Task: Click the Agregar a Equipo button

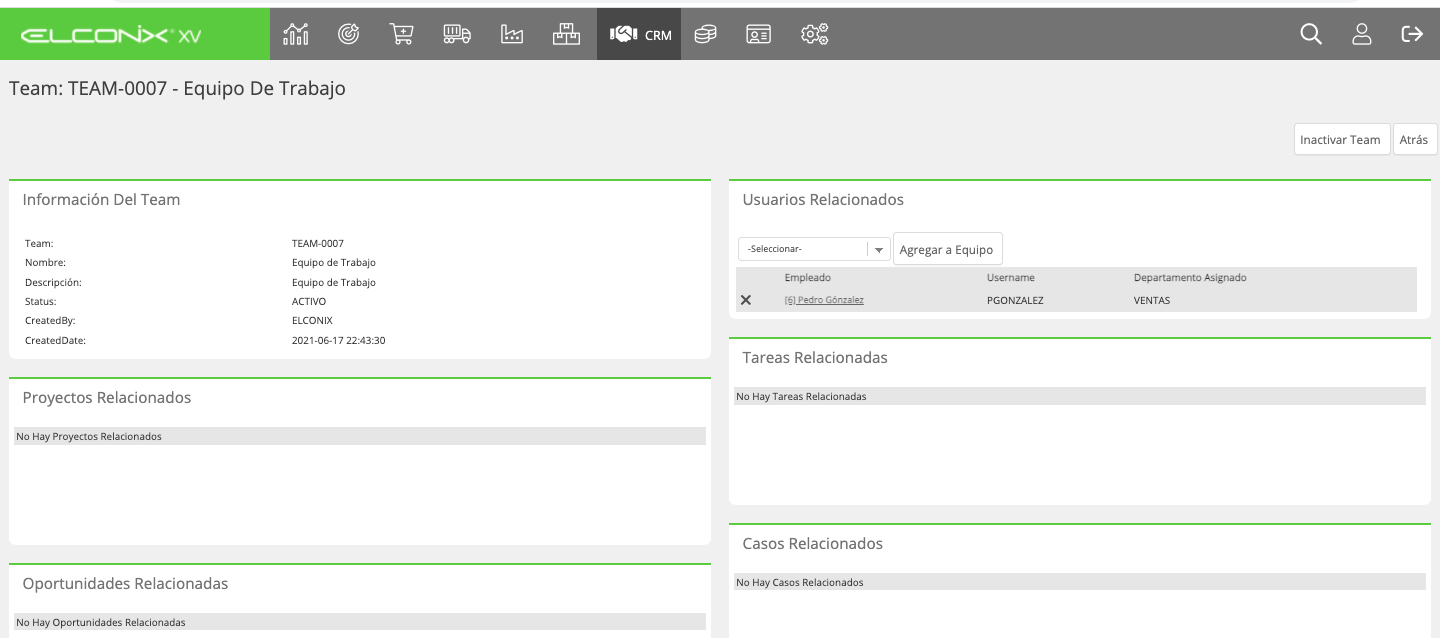Action: [x=946, y=249]
